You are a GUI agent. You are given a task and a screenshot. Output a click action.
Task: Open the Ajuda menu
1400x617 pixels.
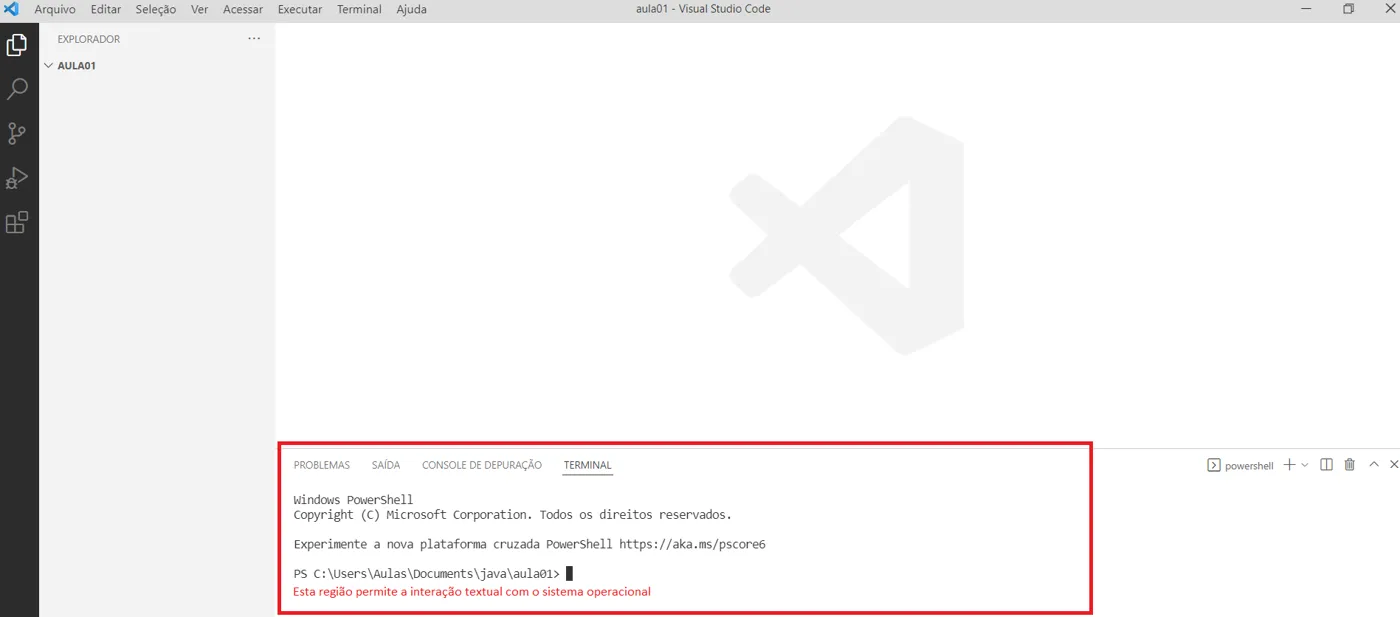click(411, 9)
